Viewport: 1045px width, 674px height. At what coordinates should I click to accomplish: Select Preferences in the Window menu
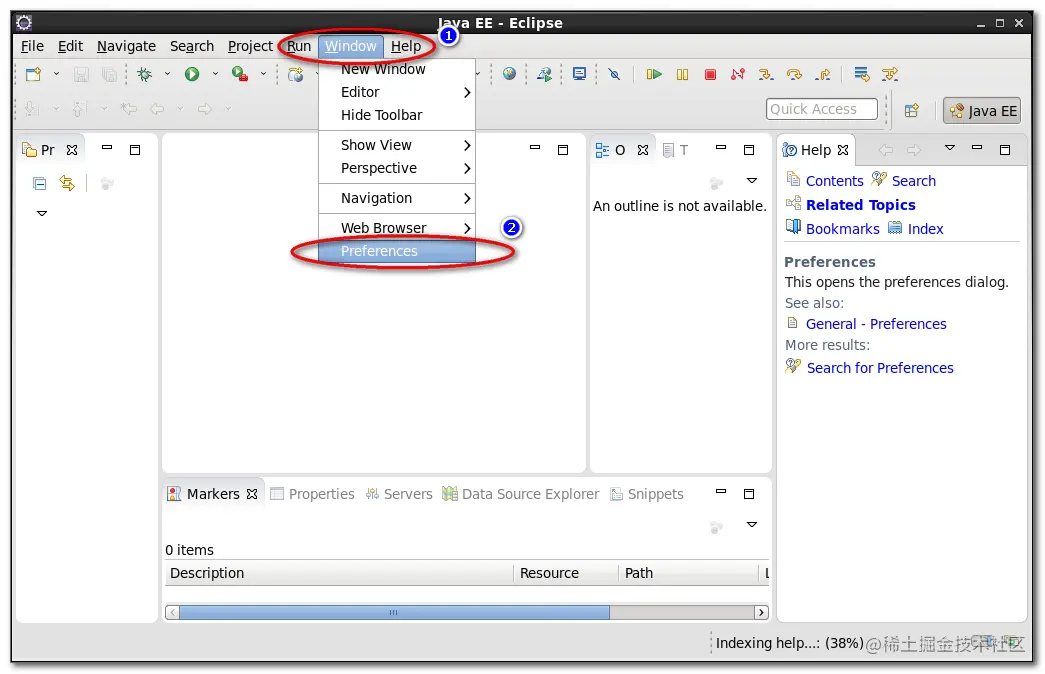tap(397, 251)
